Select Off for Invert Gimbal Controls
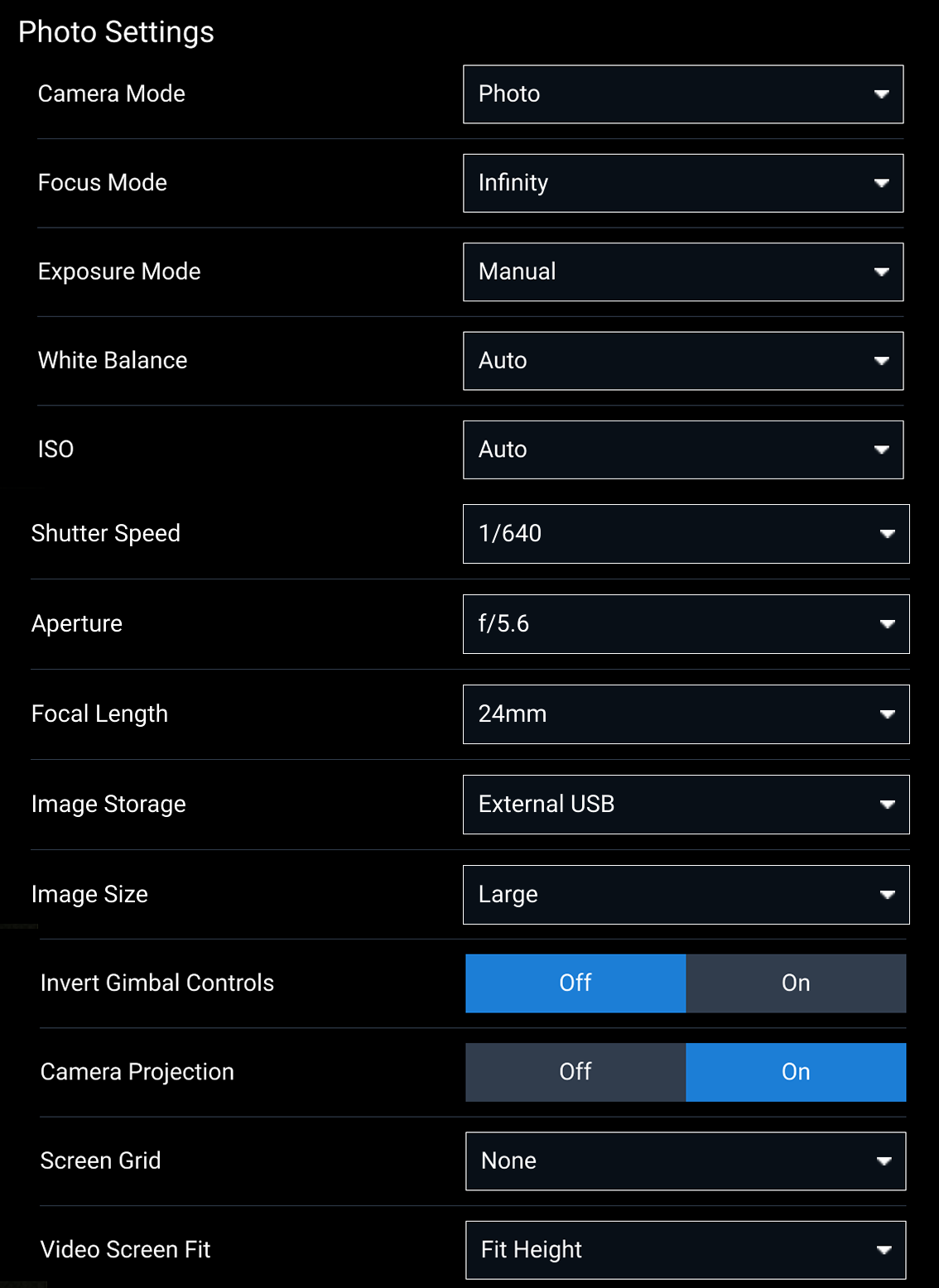The height and width of the screenshot is (1288, 939). [575, 983]
